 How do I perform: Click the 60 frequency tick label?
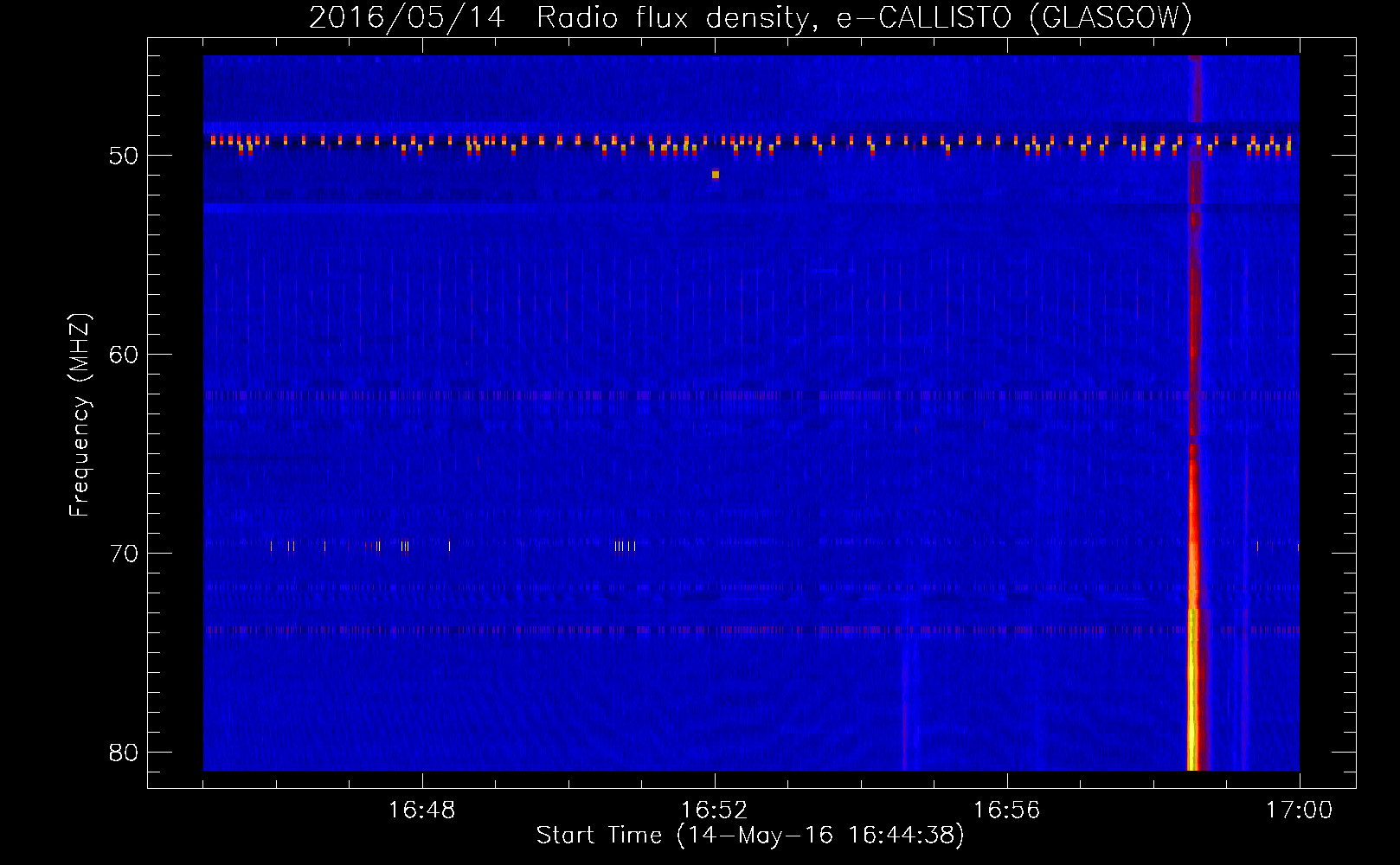tap(124, 355)
